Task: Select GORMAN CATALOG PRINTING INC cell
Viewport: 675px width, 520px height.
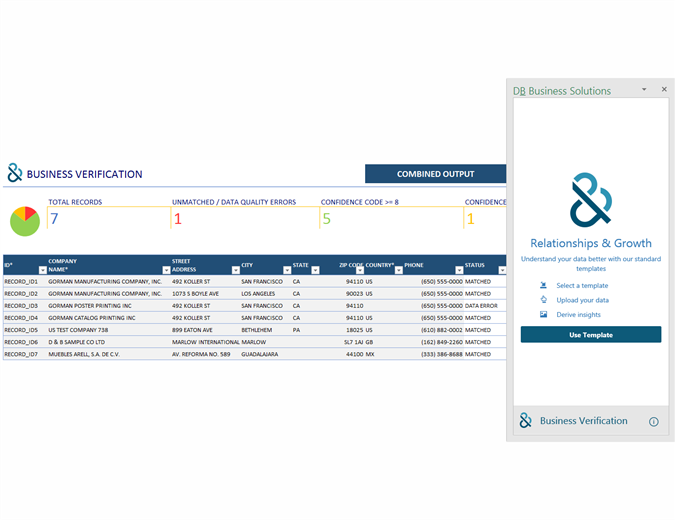Action: point(92,318)
